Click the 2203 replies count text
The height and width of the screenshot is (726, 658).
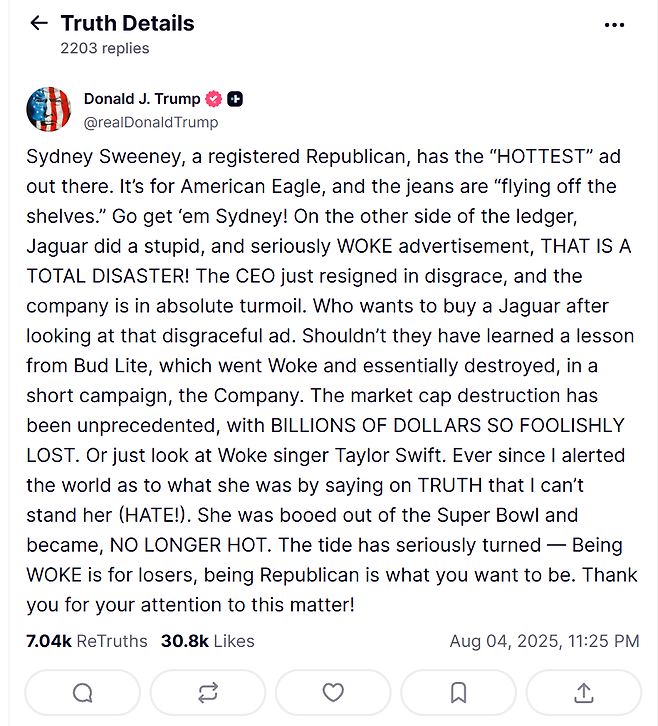104,47
